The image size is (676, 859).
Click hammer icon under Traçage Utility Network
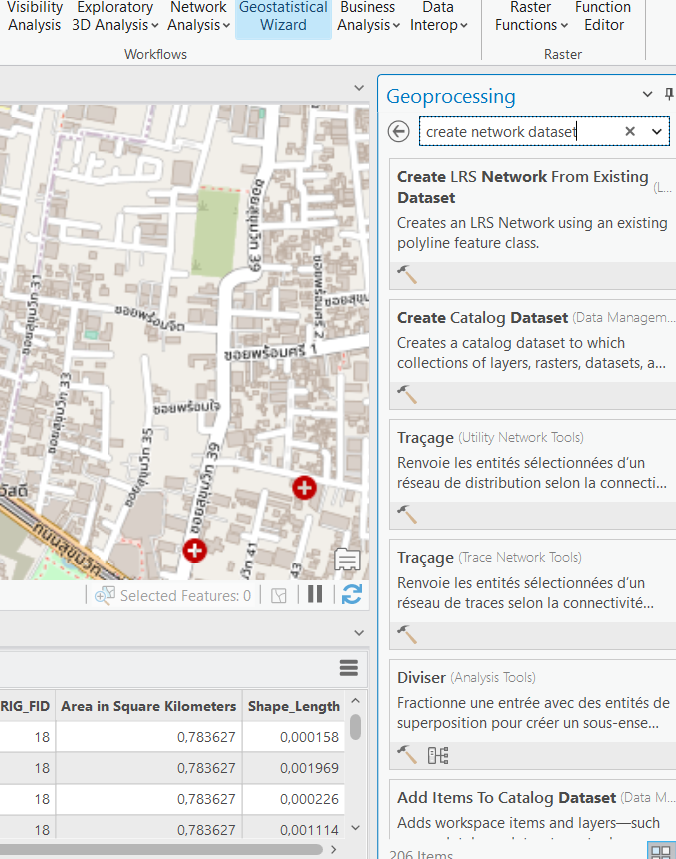pyautogui.click(x=406, y=514)
